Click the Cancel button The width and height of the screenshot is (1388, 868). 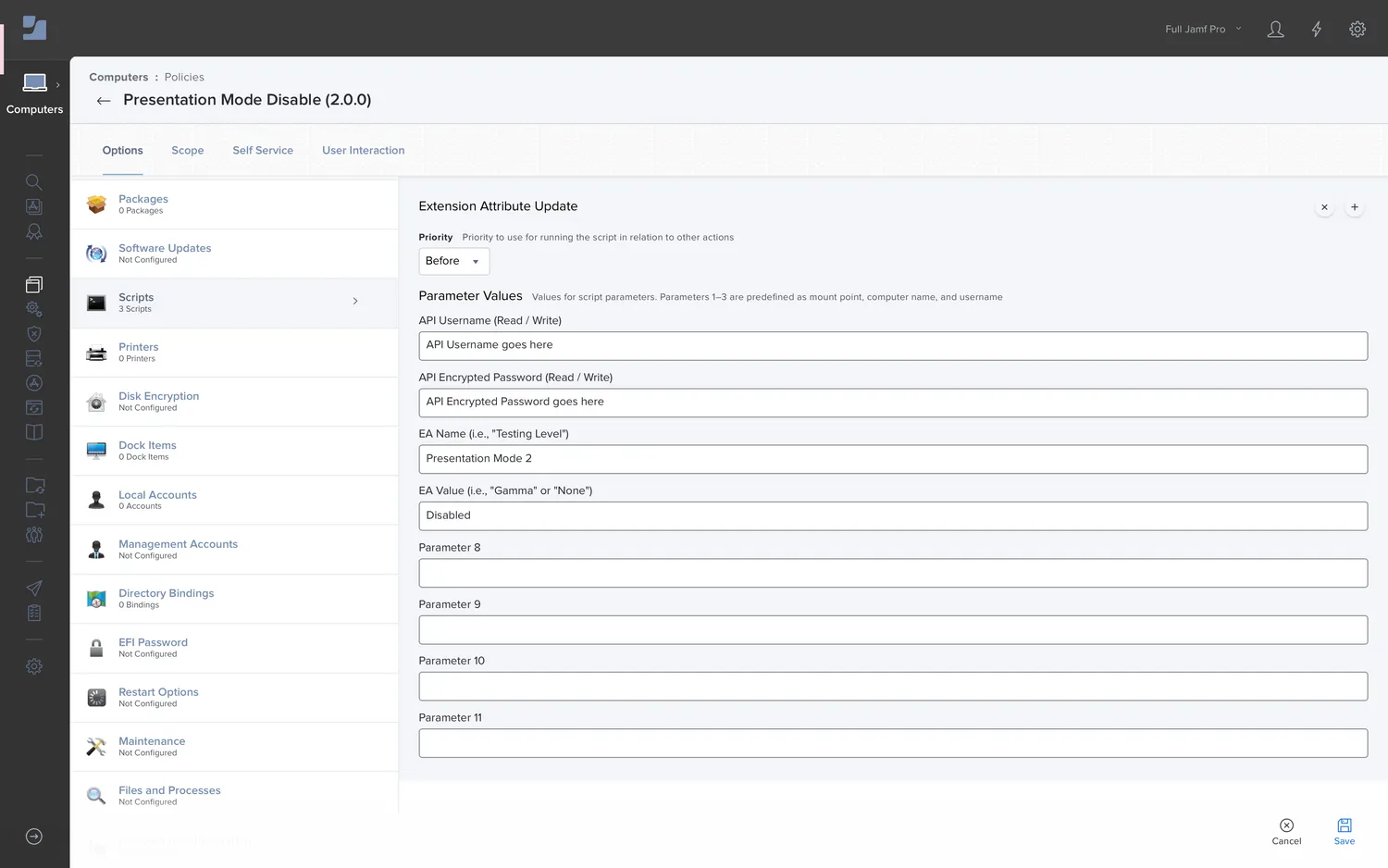coord(1286,831)
